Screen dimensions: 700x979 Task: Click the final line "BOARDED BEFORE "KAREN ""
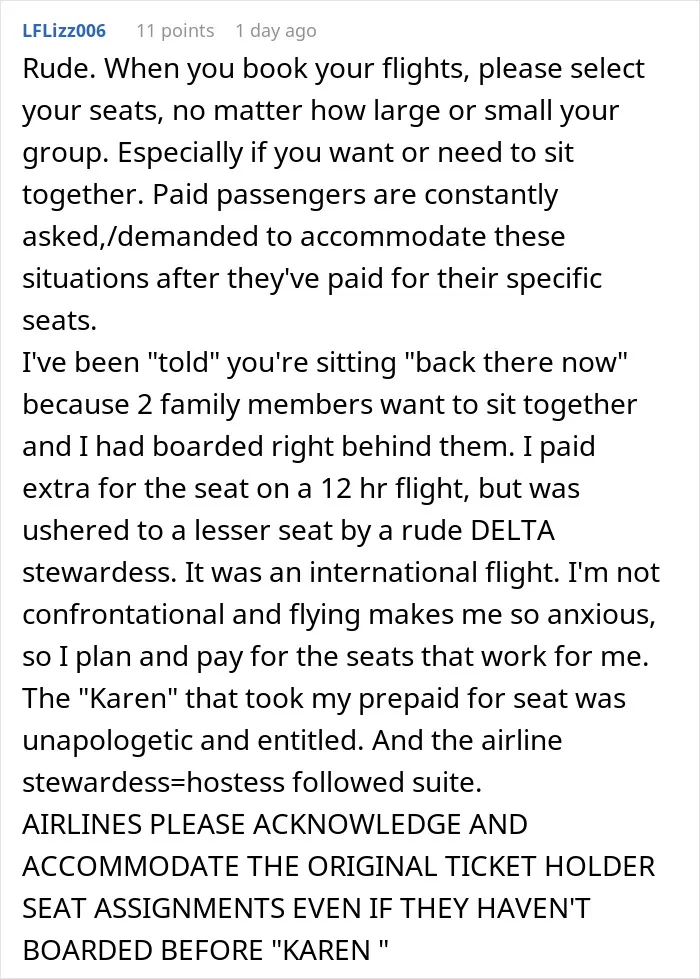(x=206, y=950)
